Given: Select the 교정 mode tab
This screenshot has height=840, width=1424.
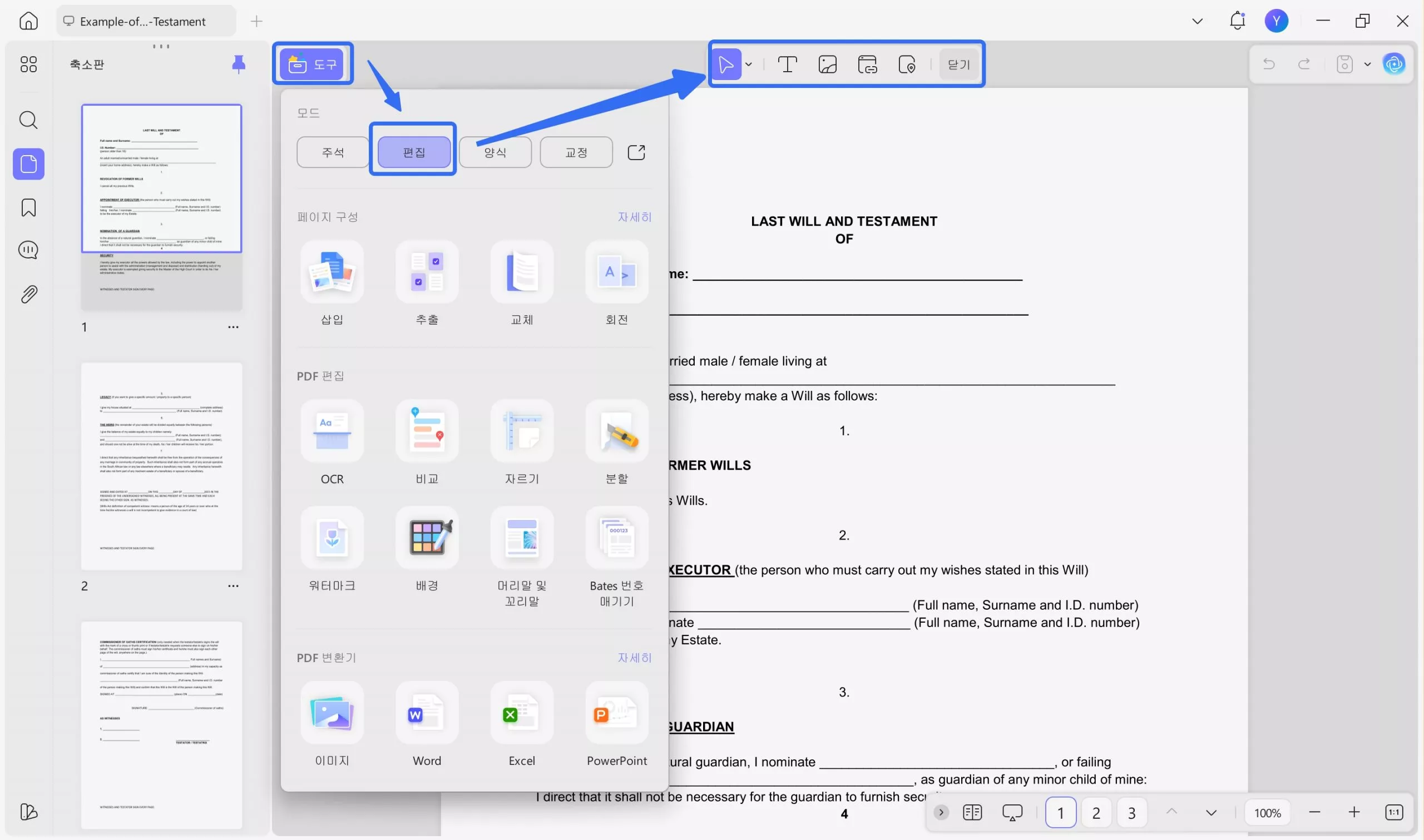Looking at the screenshot, I should pyautogui.click(x=576, y=152).
